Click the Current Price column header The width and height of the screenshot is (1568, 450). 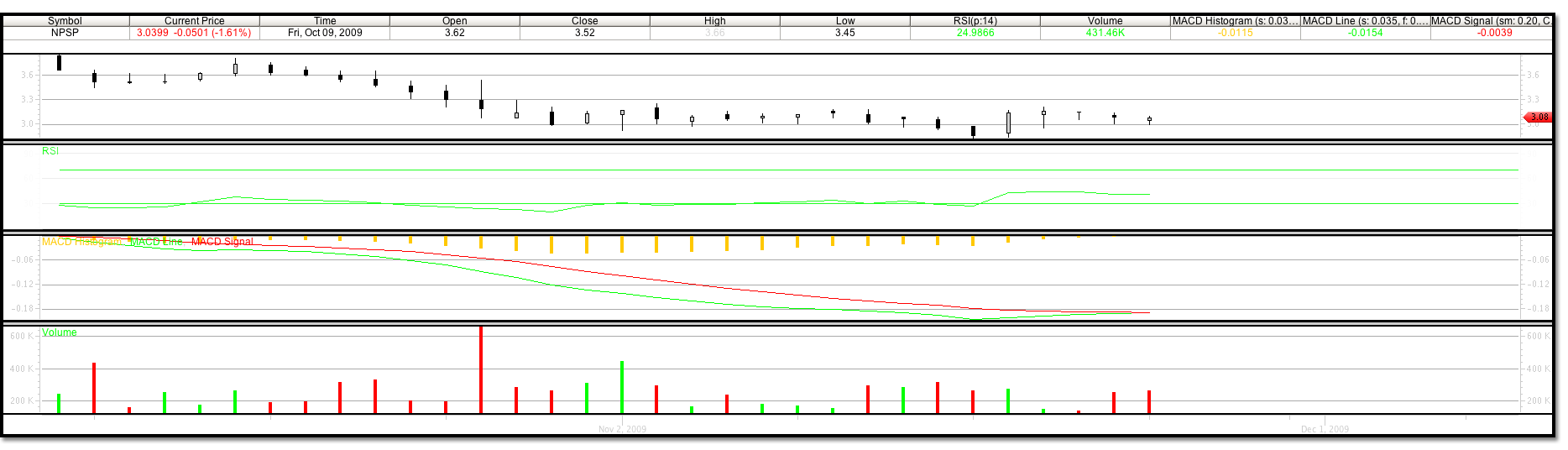194,21
